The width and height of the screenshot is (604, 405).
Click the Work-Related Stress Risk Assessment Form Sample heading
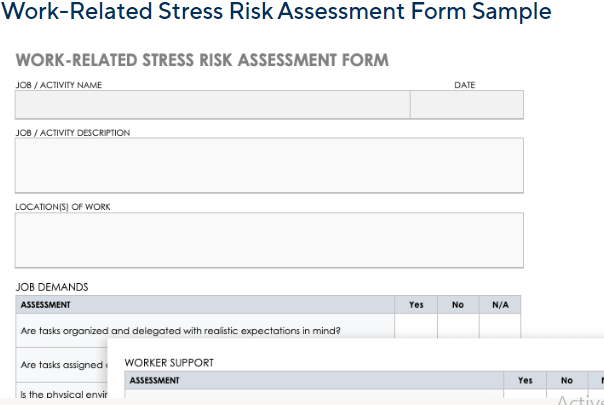point(277,11)
